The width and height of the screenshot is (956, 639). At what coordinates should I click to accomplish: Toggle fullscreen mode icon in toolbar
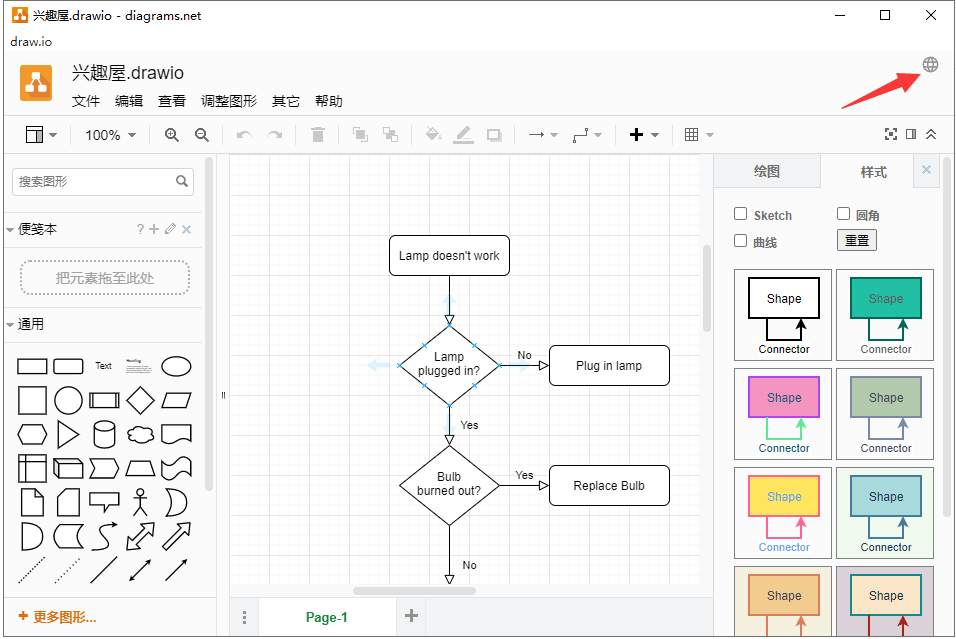[891, 135]
